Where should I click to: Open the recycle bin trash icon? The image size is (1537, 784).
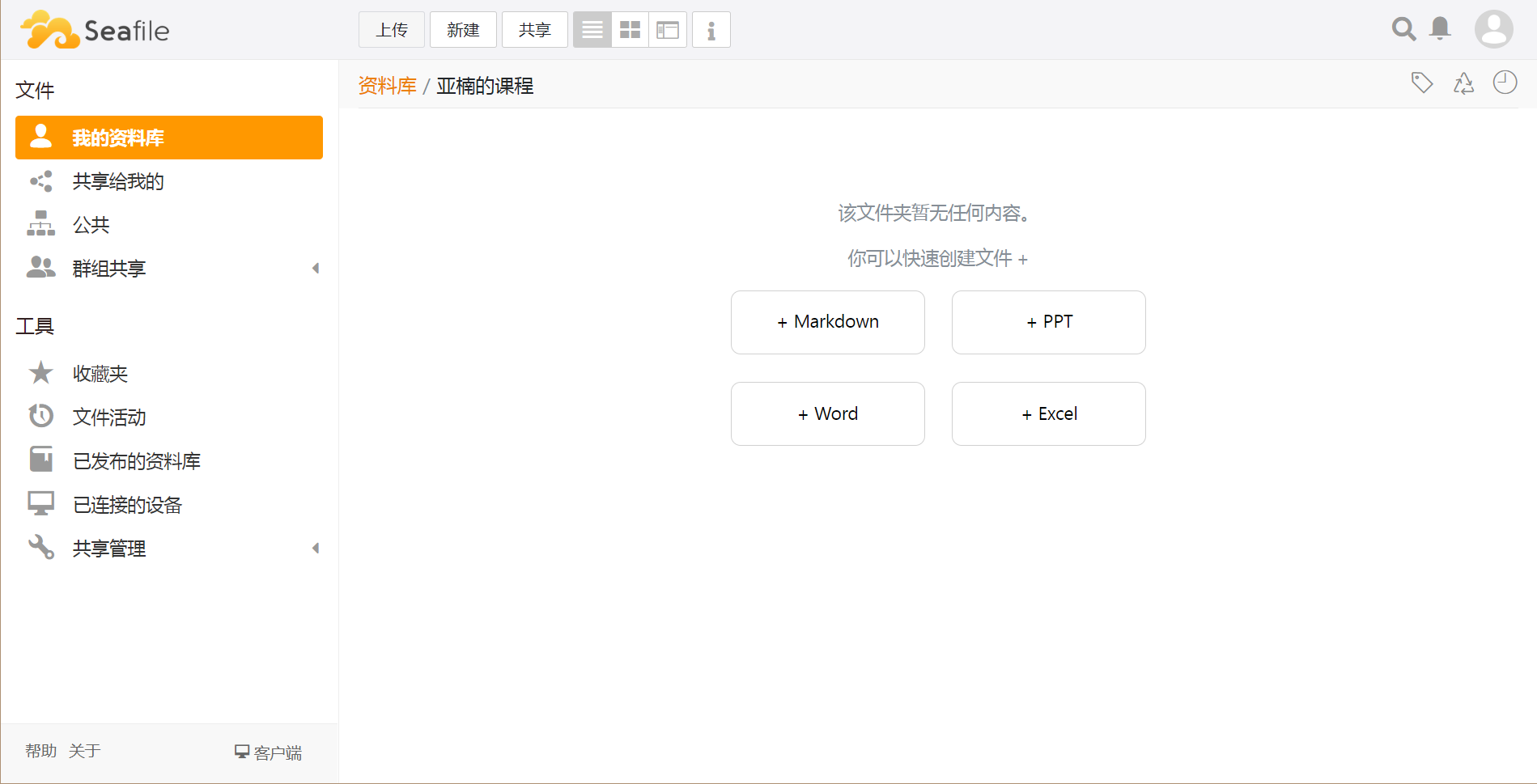pyautogui.click(x=1463, y=83)
